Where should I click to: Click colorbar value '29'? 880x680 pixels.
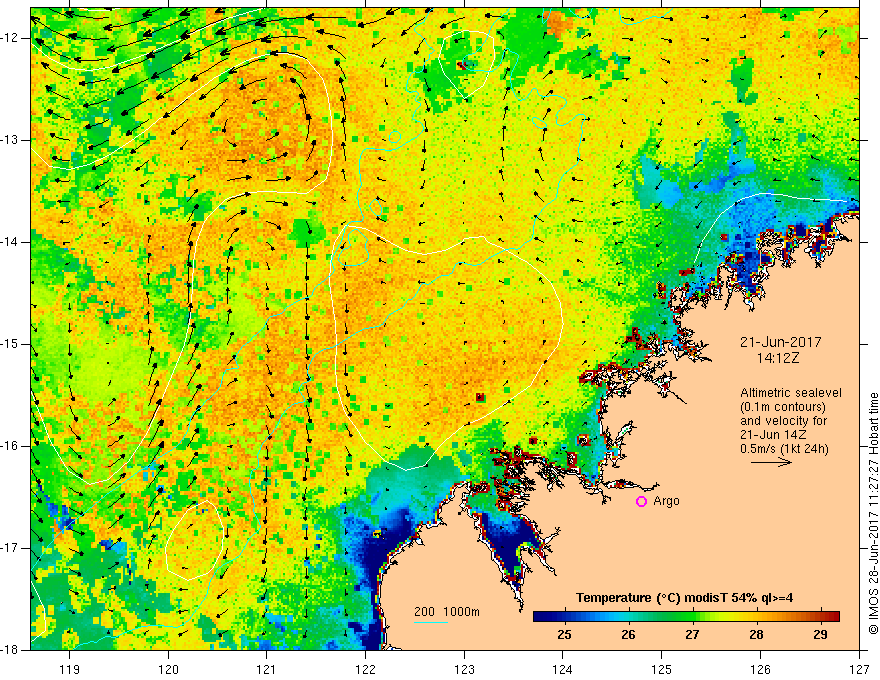click(821, 635)
